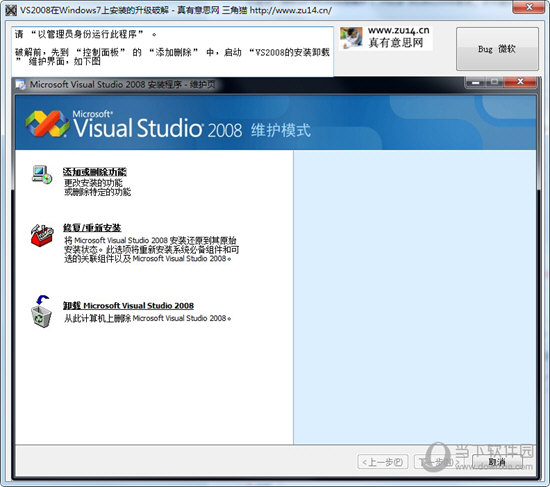Click the www.zu14.cn website logo thumbnail

click(x=351, y=38)
